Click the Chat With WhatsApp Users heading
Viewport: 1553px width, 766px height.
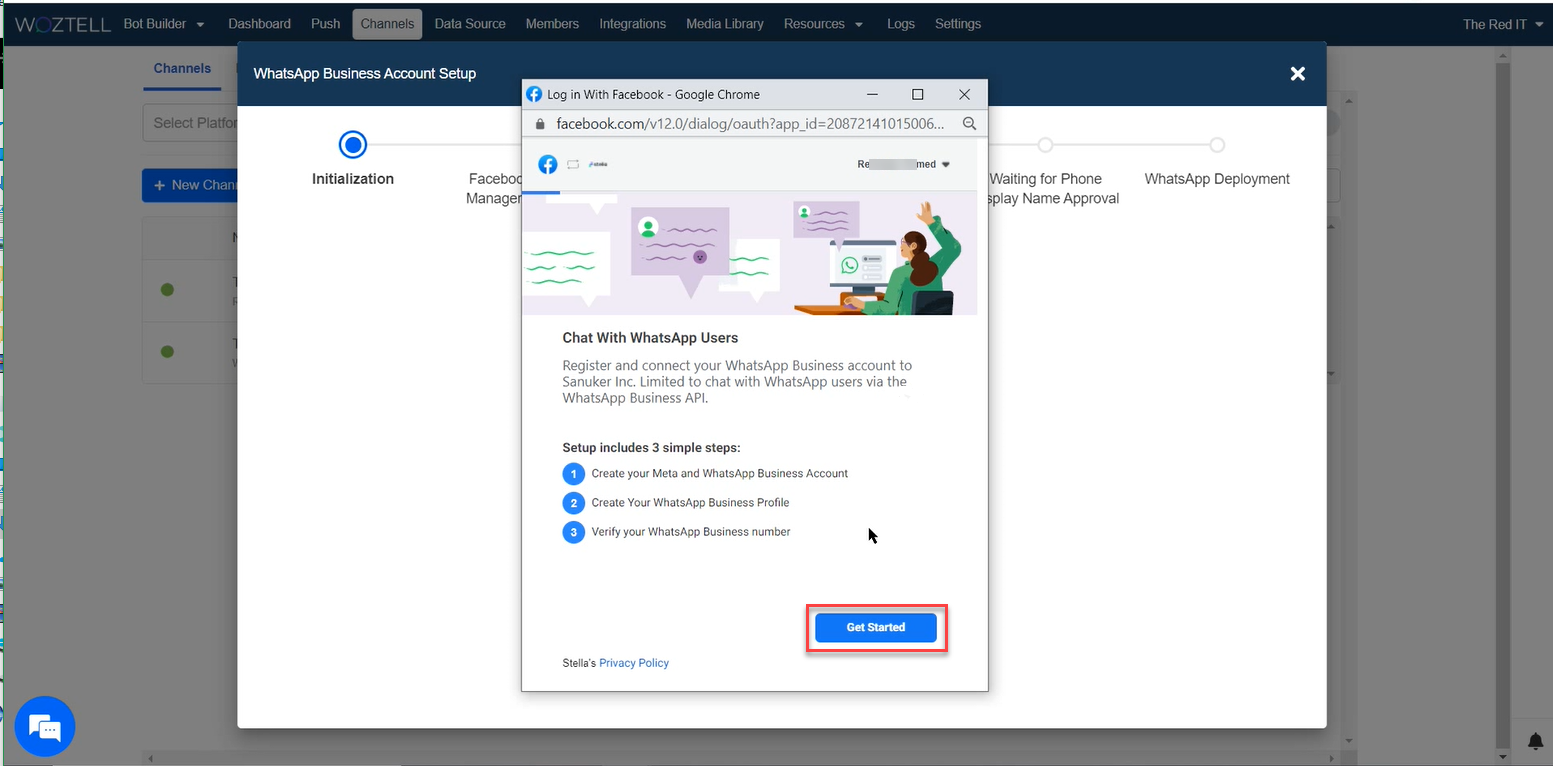[x=650, y=338]
